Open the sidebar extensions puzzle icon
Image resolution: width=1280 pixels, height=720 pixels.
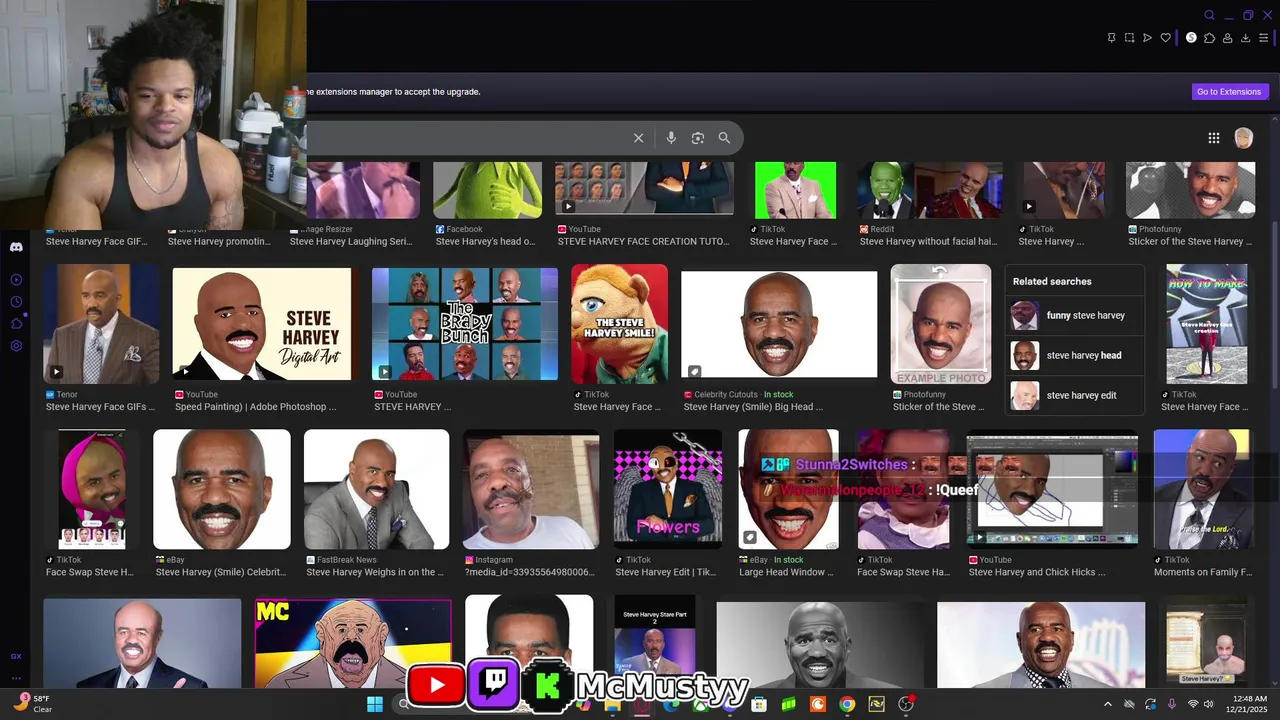[16, 324]
